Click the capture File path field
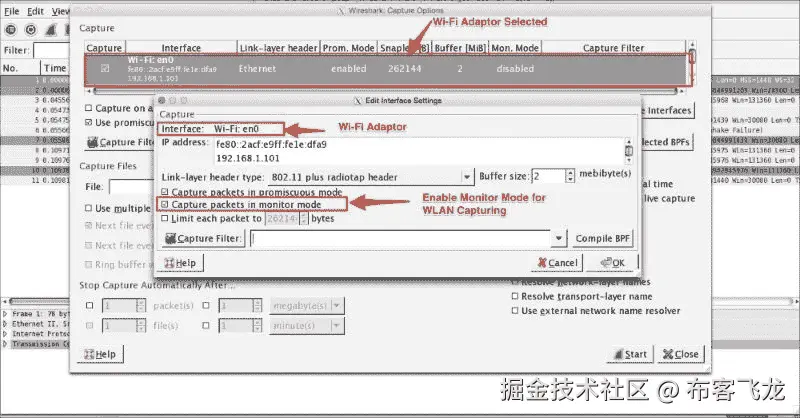This screenshot has height=418, width=800. coord(132,187)
